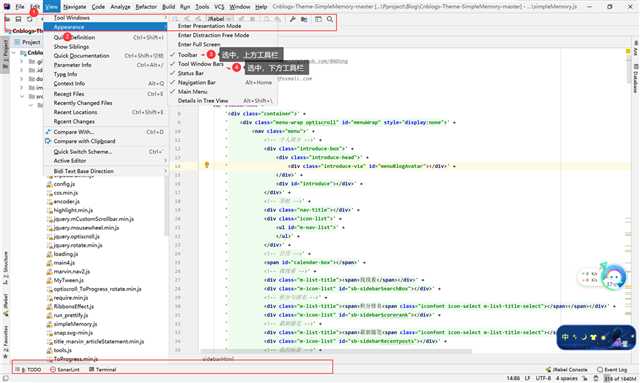Click the memory usage indicator
Screen dimensions: 640x383
[x=620, y=379]
